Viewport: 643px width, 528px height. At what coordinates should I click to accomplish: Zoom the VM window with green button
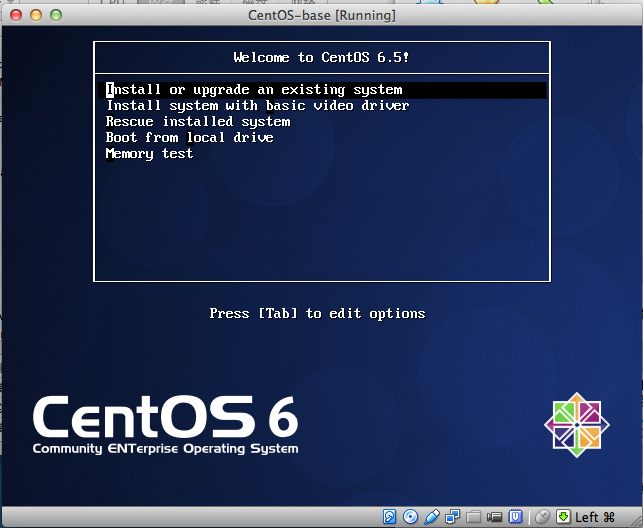[x=56, y=15]
